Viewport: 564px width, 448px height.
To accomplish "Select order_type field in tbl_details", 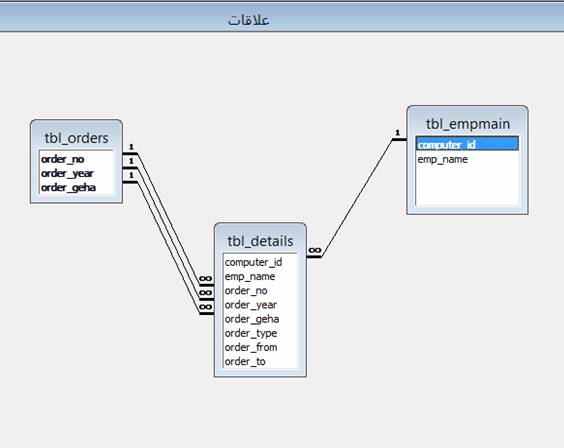I will 260,333.
